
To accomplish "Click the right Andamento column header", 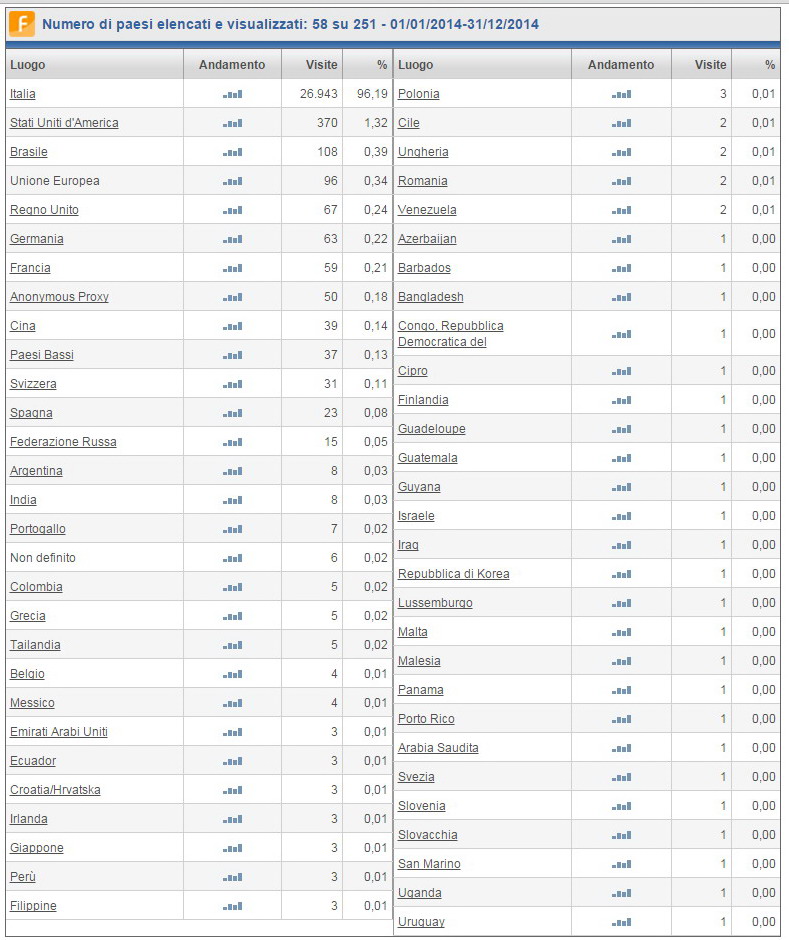I will [621, 65].
